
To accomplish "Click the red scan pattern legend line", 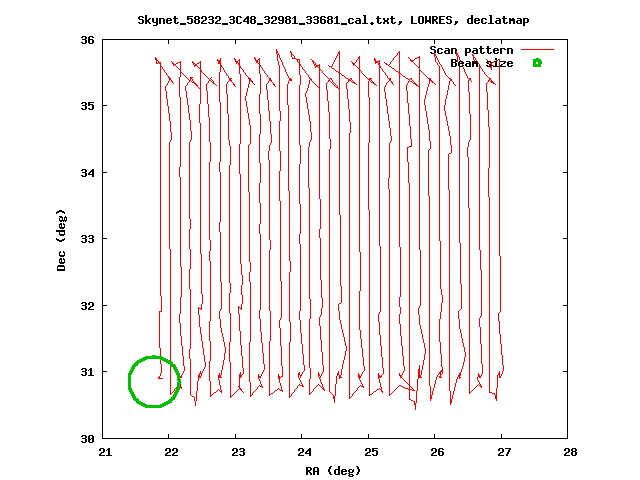I will 537,50.
